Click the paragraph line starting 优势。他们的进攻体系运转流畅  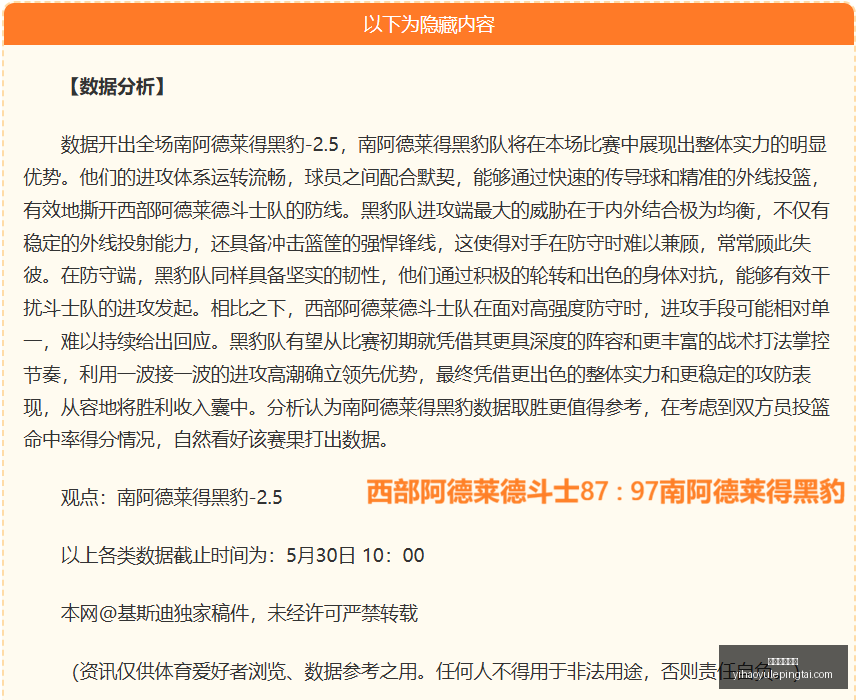(x=421, y=177)
